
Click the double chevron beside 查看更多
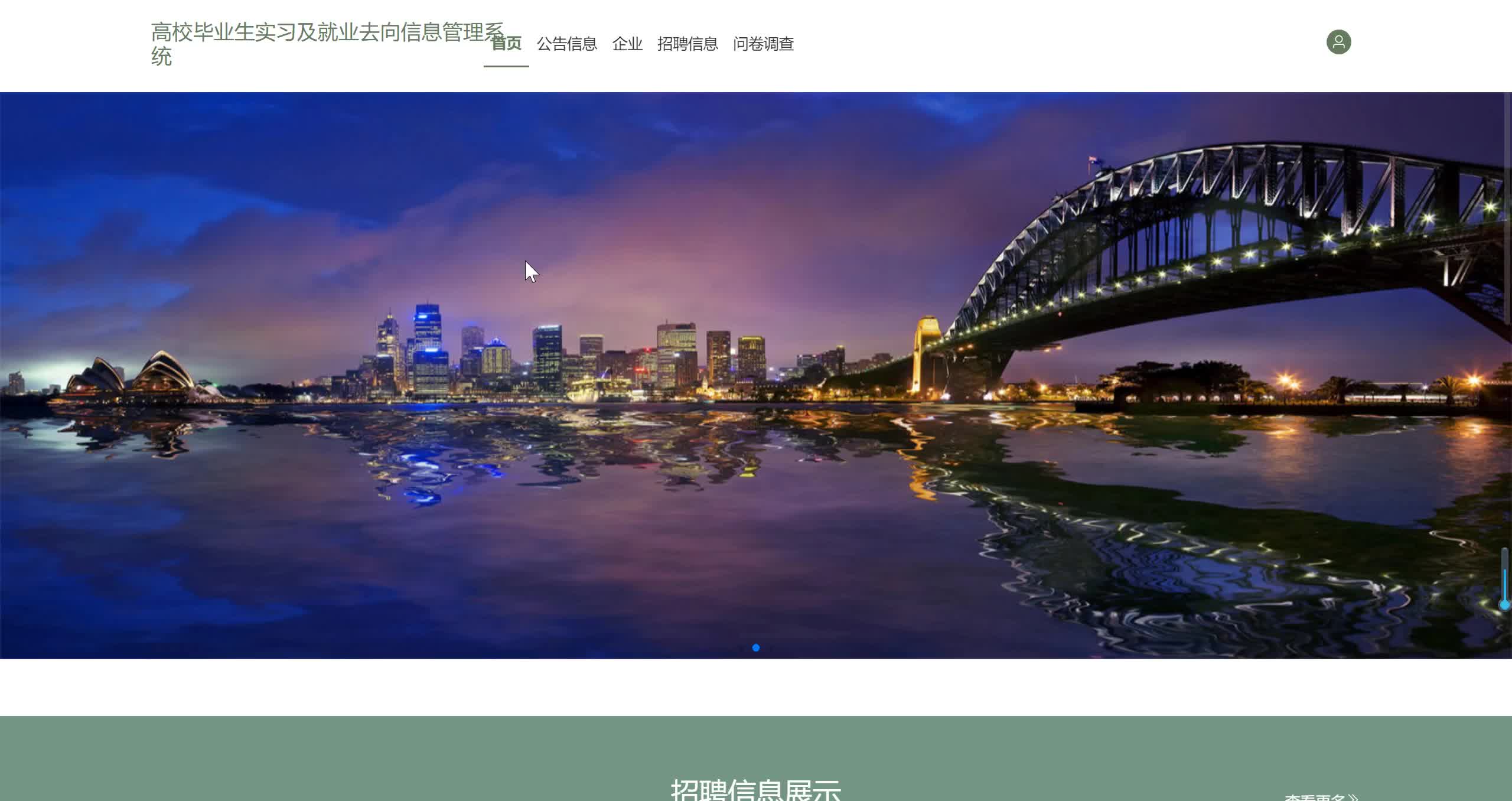pyautogui.click(x=1353, y=797)
